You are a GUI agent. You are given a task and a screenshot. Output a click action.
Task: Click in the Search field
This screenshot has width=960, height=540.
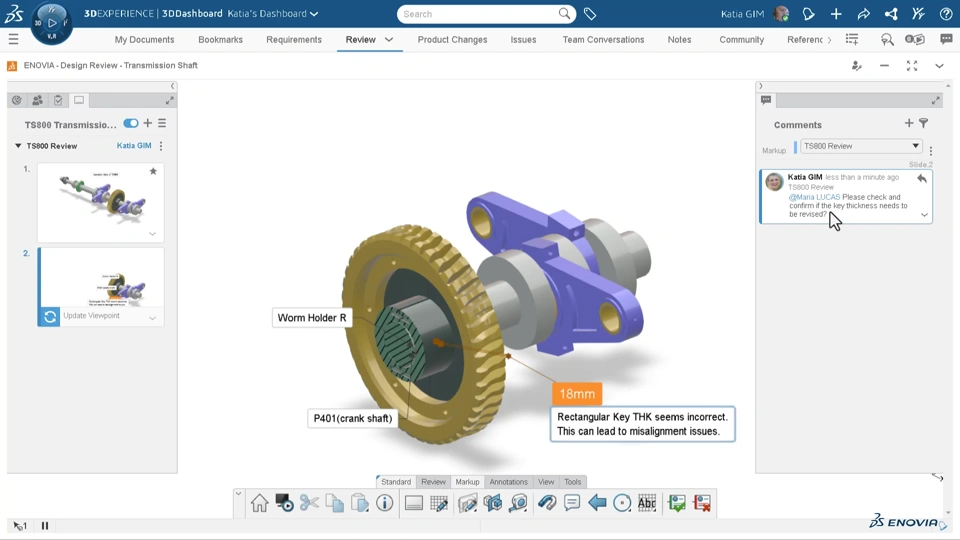pos(479,14)
